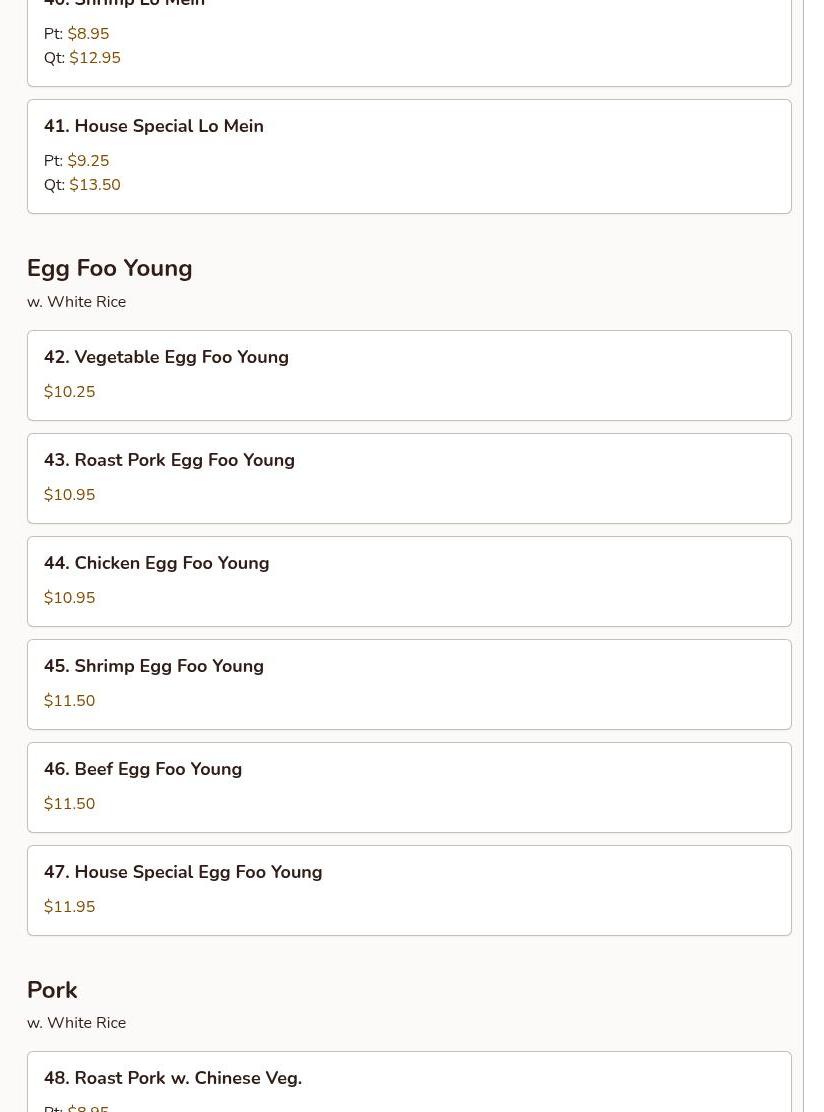Screen dimensions: 824x1112
Task: Click the $10.25 price under Vegetable Egg Foo Young
Action: (69, 392)
